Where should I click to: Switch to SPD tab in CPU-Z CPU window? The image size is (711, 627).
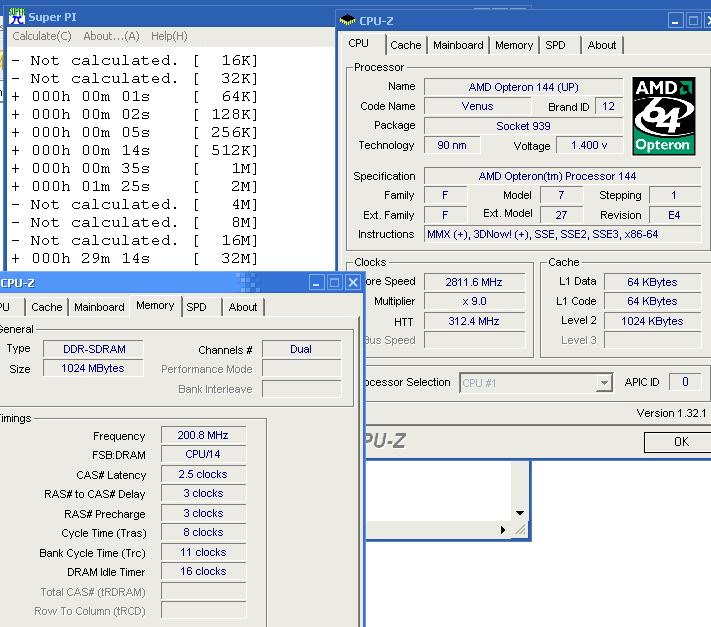coord(555,45)
